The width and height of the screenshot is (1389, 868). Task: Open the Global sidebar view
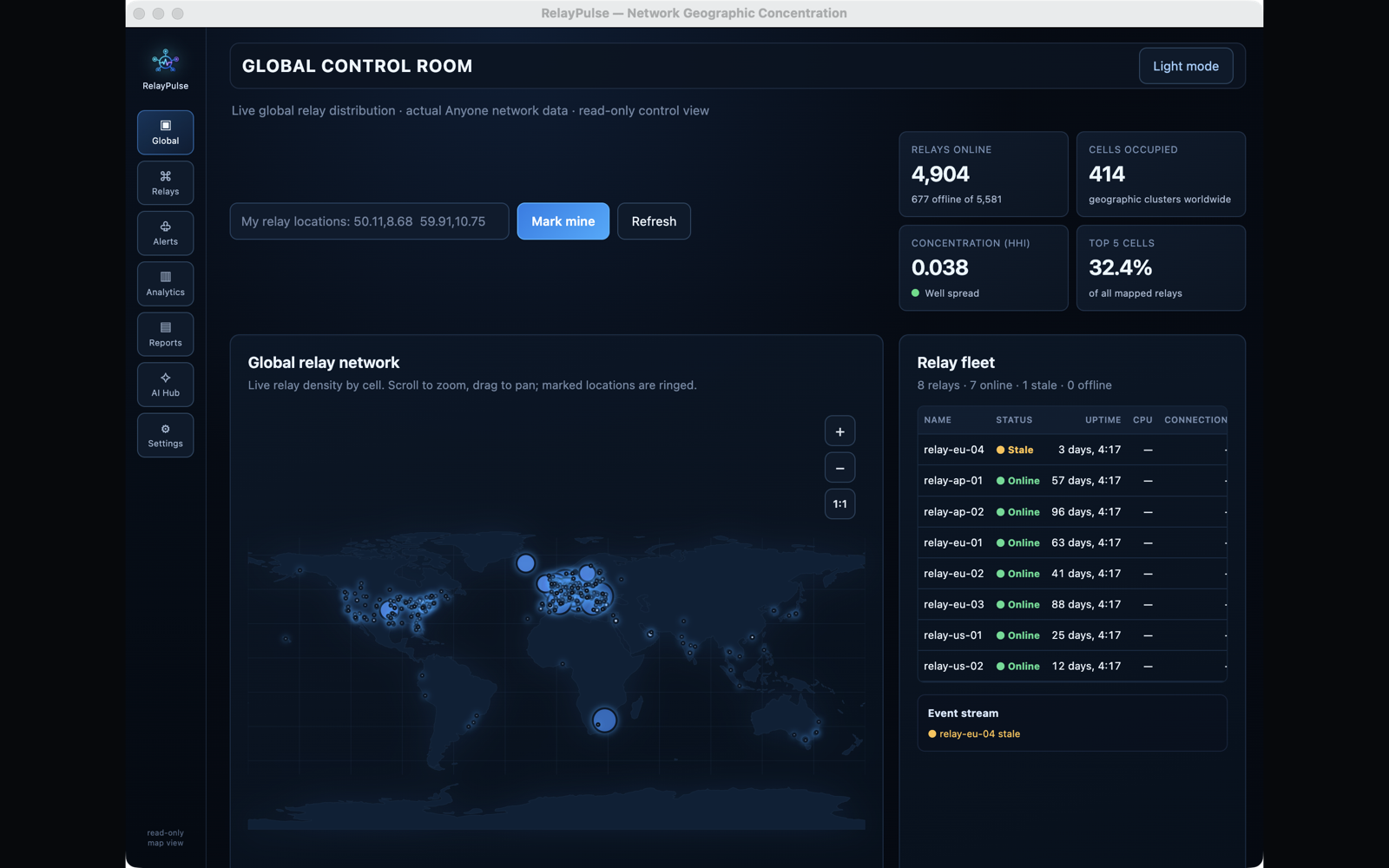click(x=165, y=132)
